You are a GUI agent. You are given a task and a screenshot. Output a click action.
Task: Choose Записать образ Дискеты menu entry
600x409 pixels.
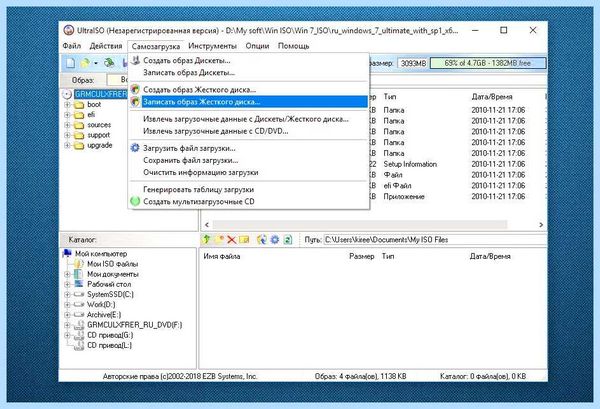click(249, 72)
